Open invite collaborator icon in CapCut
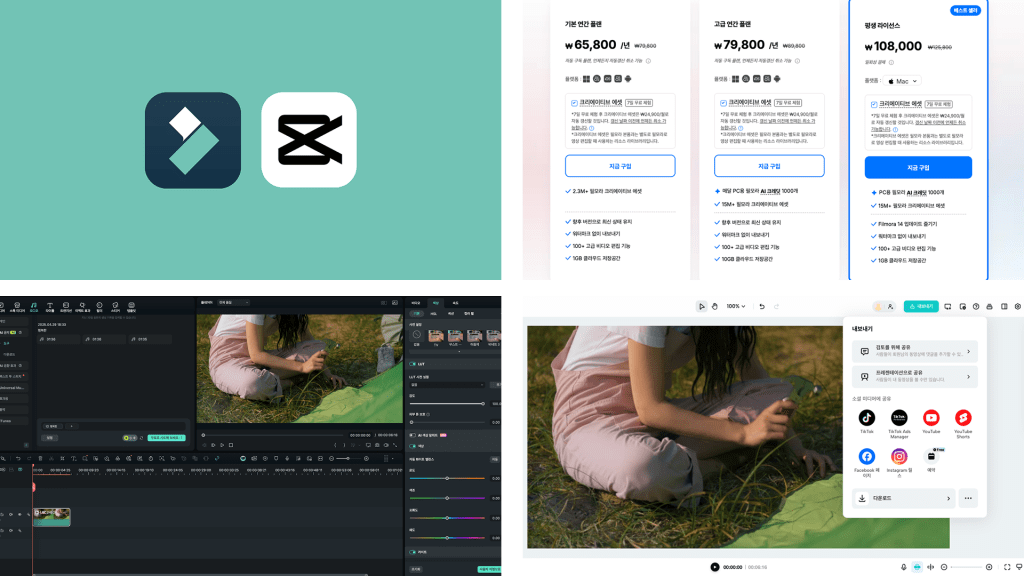This screenshot has height=576, width=1024. (x=890, y=306)
